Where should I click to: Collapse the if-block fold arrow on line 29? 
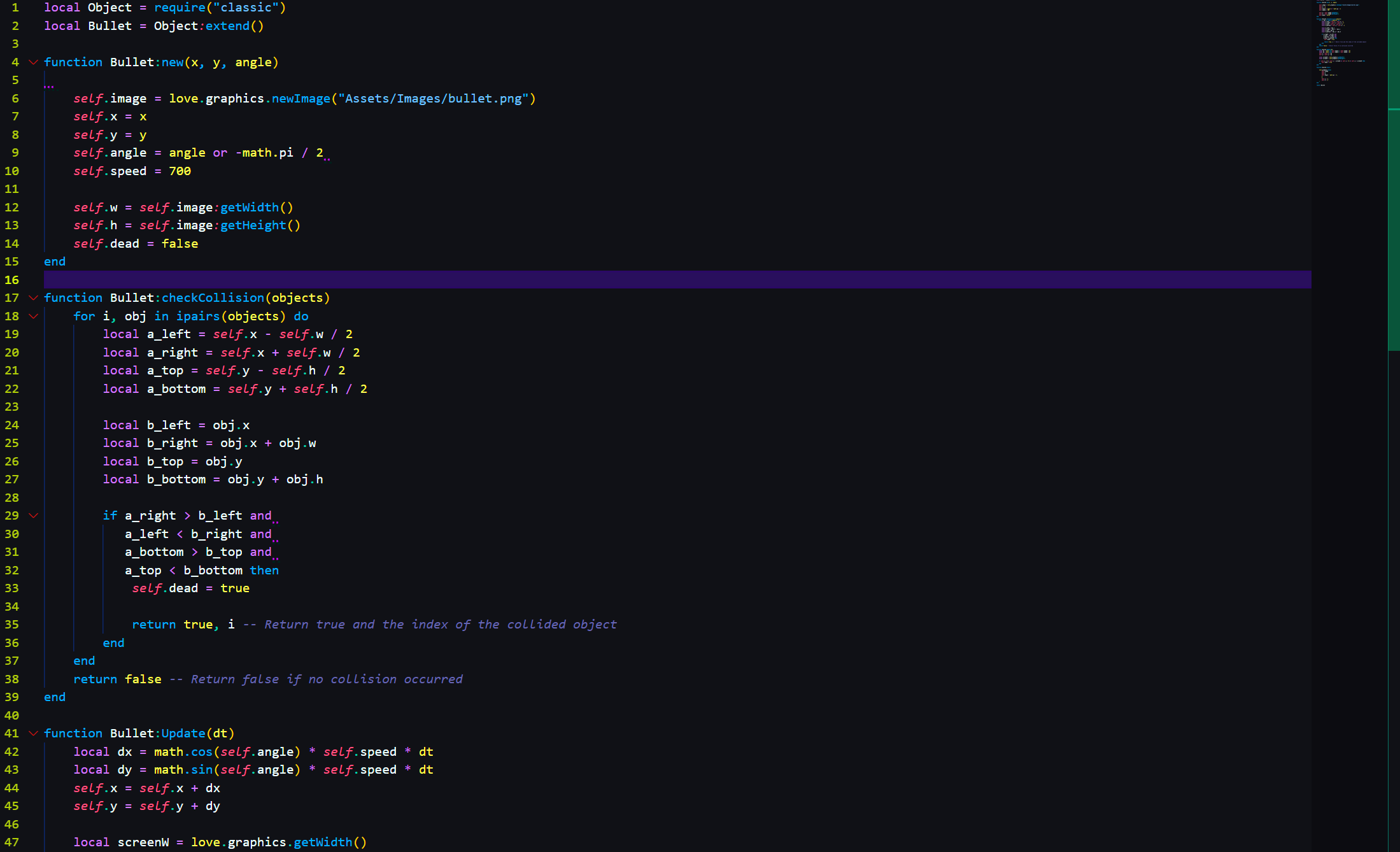pos(34,516)
